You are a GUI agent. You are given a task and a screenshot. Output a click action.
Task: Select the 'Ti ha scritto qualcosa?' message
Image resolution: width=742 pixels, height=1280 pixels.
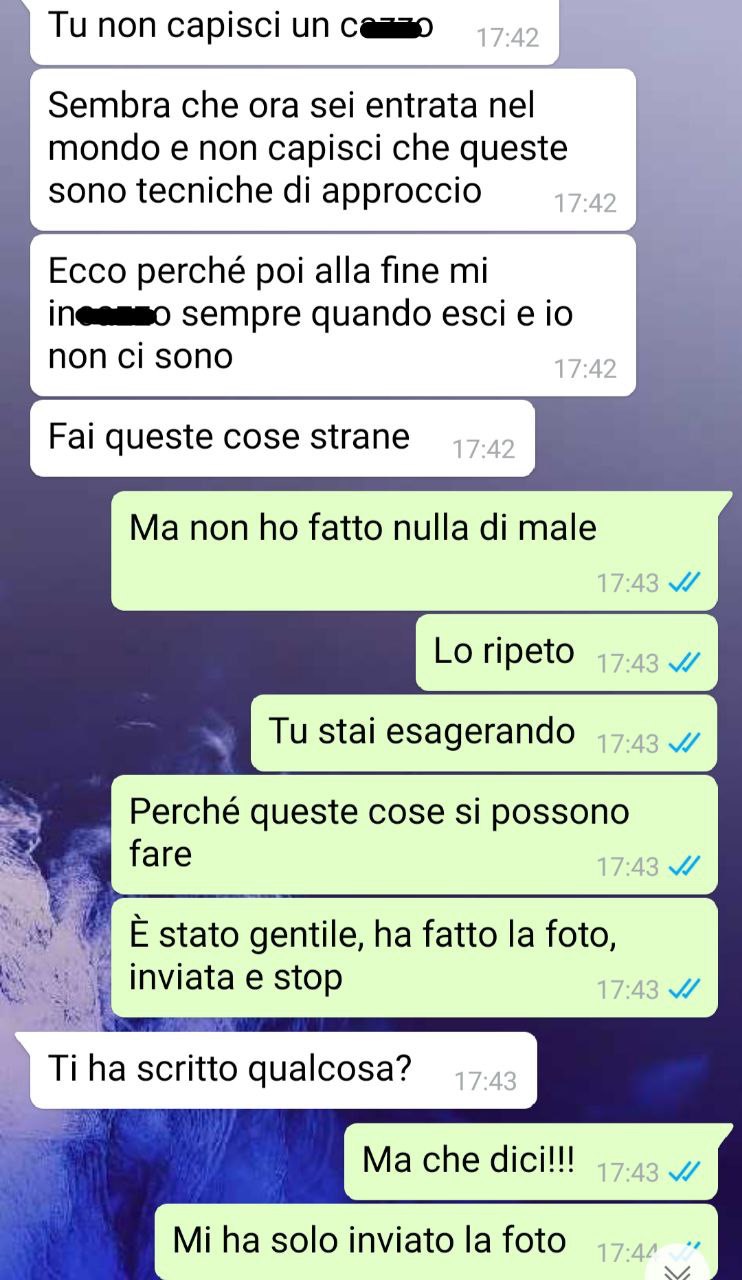pos(283,1070)
